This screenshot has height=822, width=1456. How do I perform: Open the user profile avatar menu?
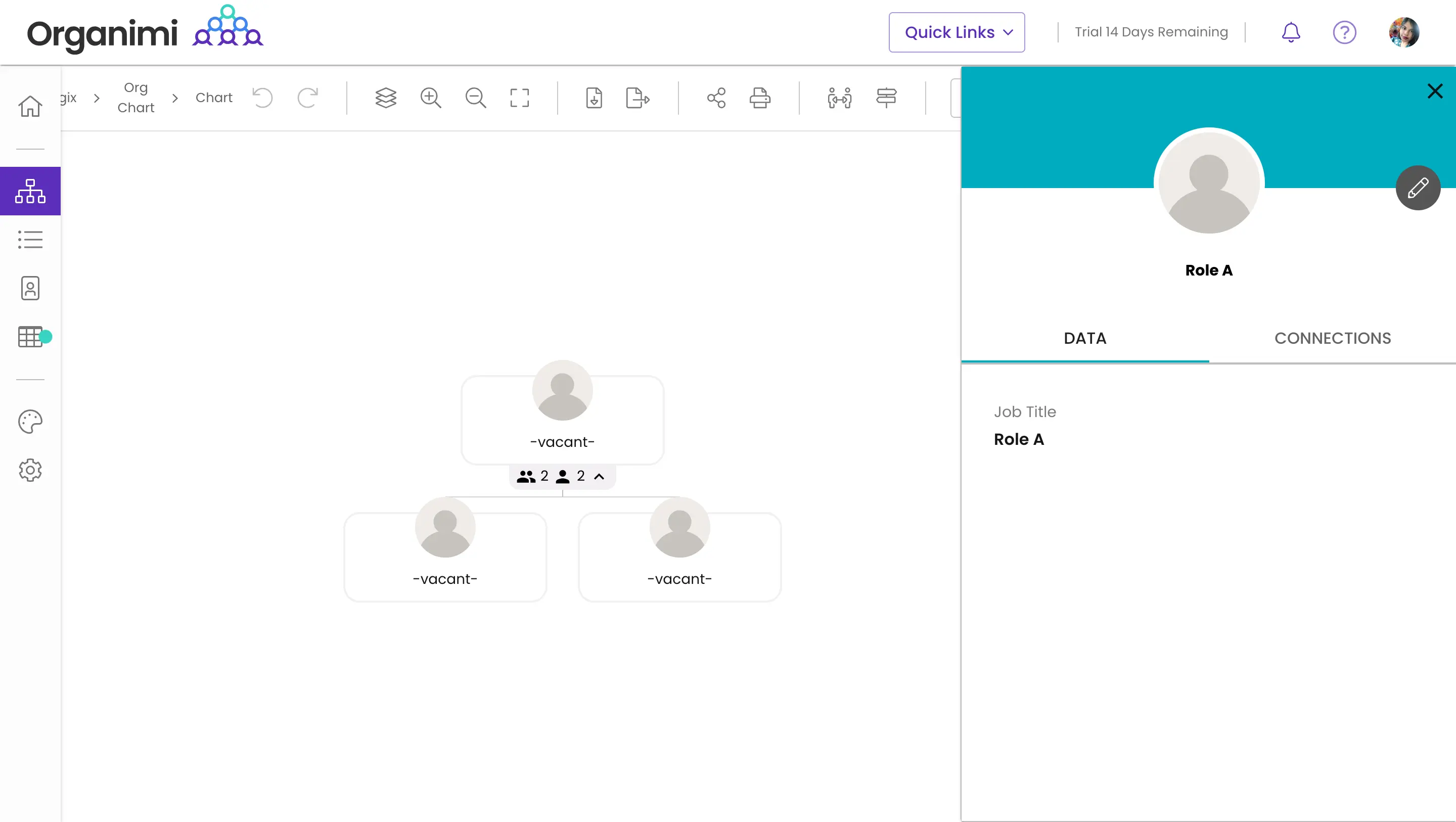(1404, 32)
